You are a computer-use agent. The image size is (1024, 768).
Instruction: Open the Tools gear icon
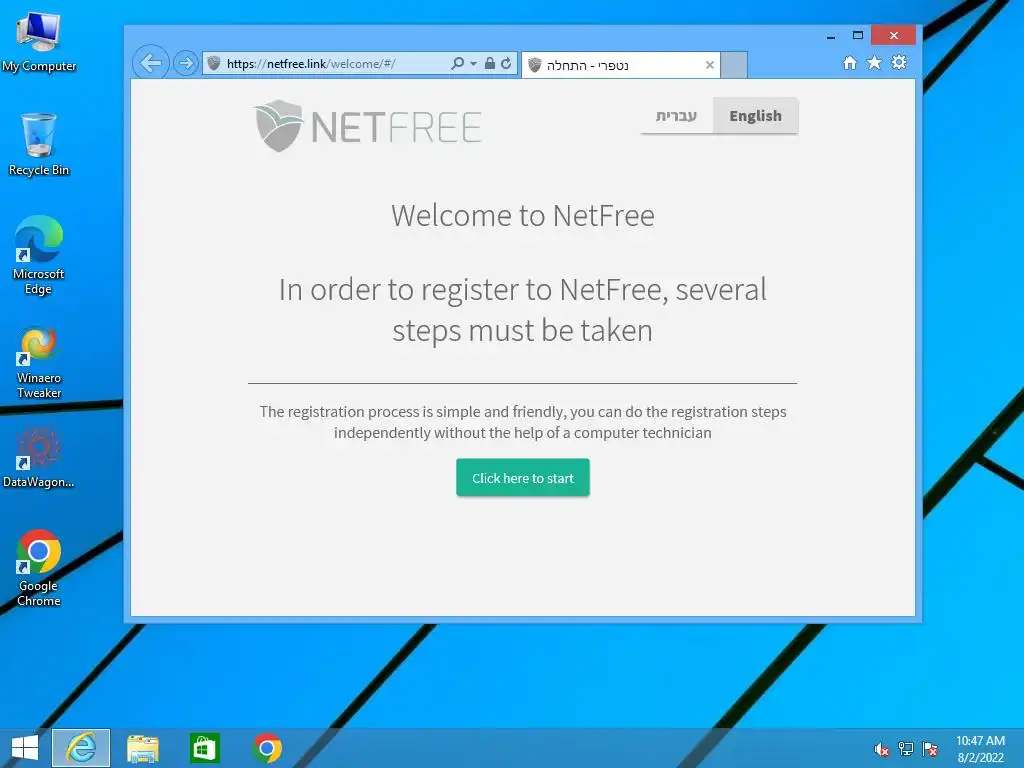click(x=899, y=63)
